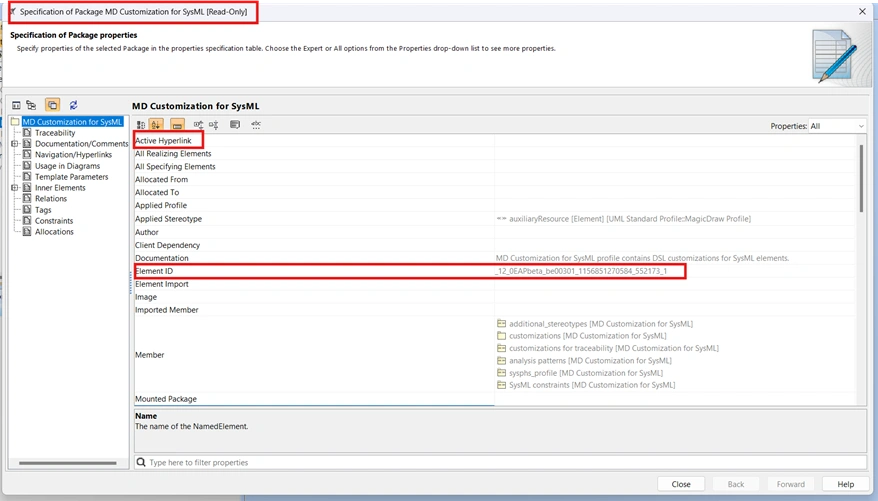Image resolution: width=878 pixels, height=501 pixels.
Task: Click the Forward button
Action: pyautogui.click(x=791, y=484)
